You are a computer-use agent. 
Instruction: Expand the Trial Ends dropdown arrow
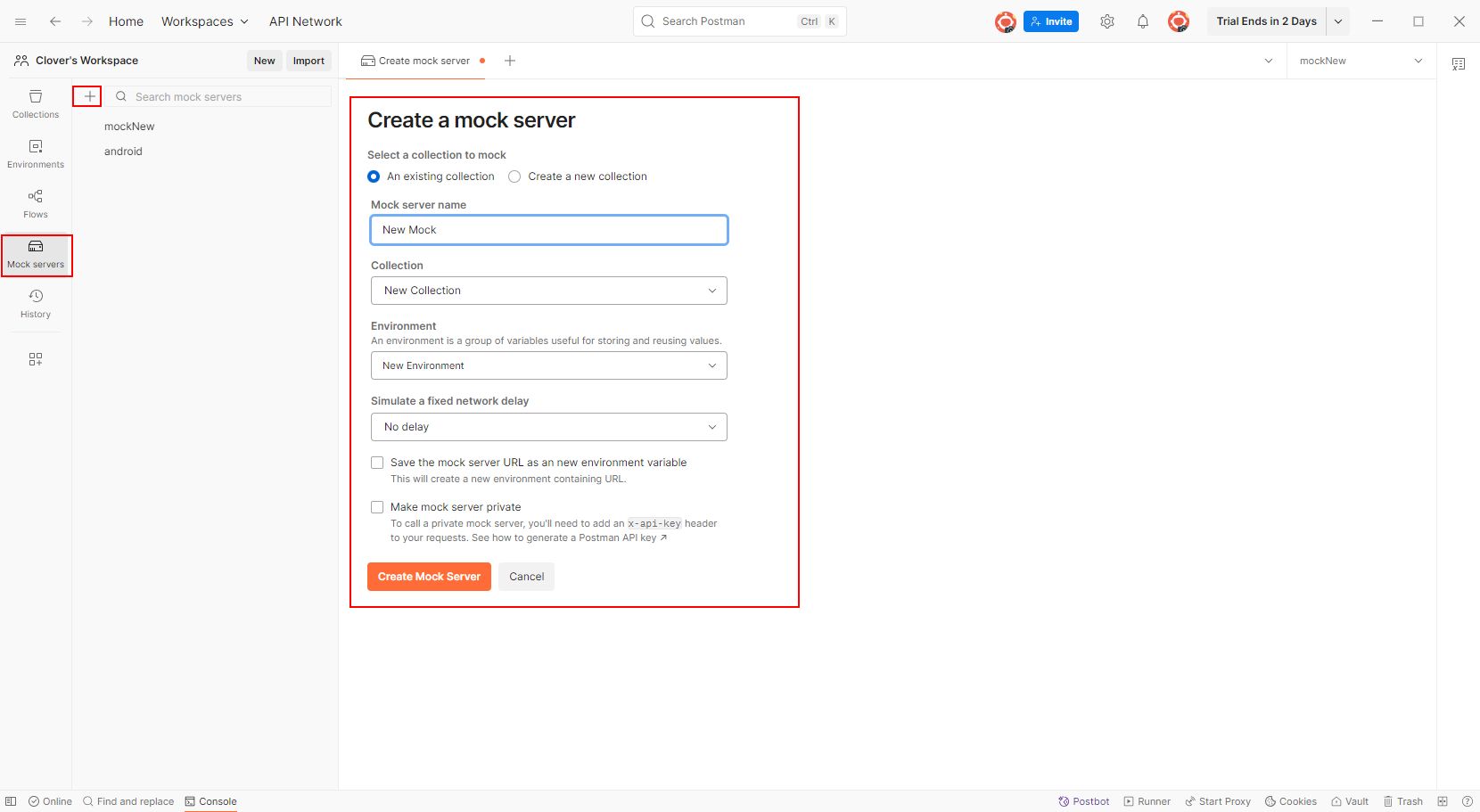(x=1338, y=21)
